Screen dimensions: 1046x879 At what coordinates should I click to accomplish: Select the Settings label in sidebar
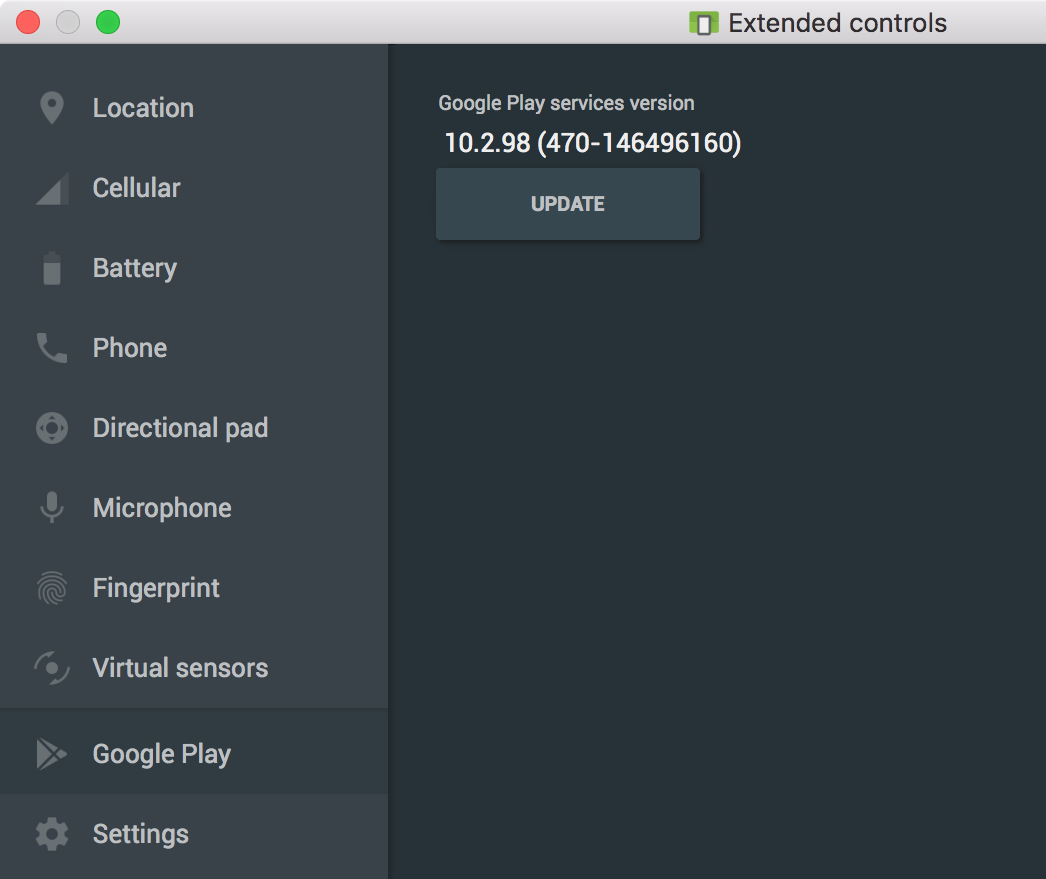click(141, 834)
